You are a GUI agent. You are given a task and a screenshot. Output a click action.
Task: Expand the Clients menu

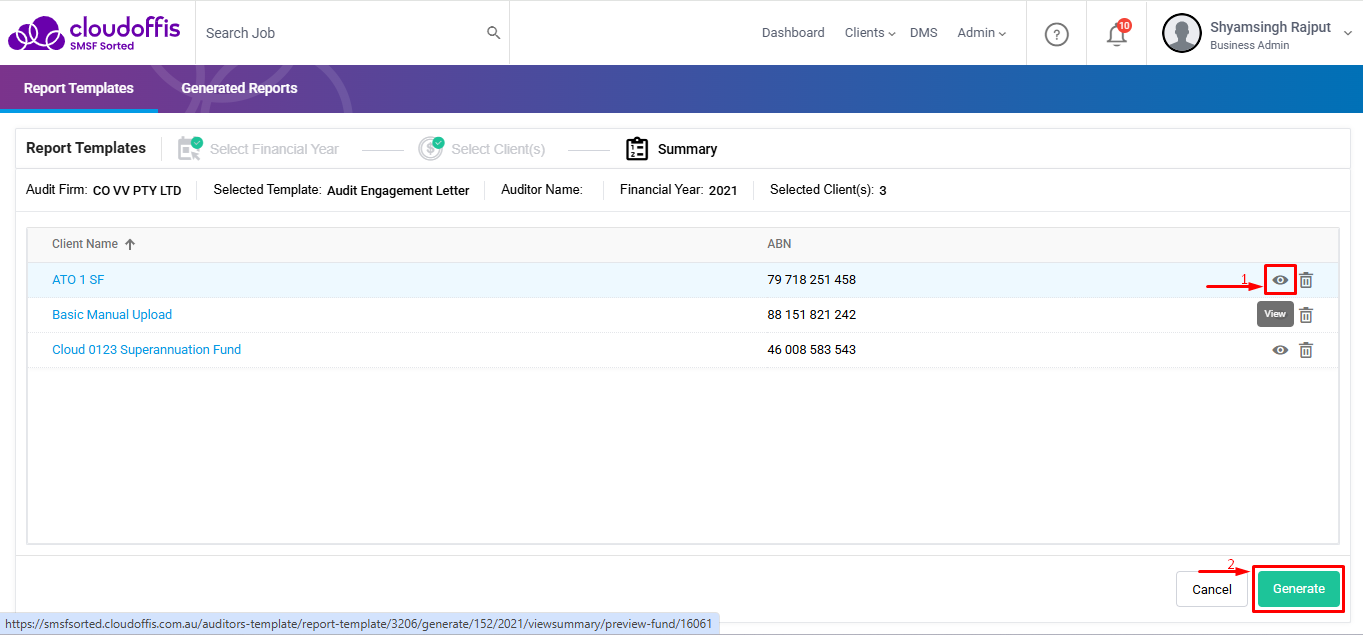click(x=870, y=33)
